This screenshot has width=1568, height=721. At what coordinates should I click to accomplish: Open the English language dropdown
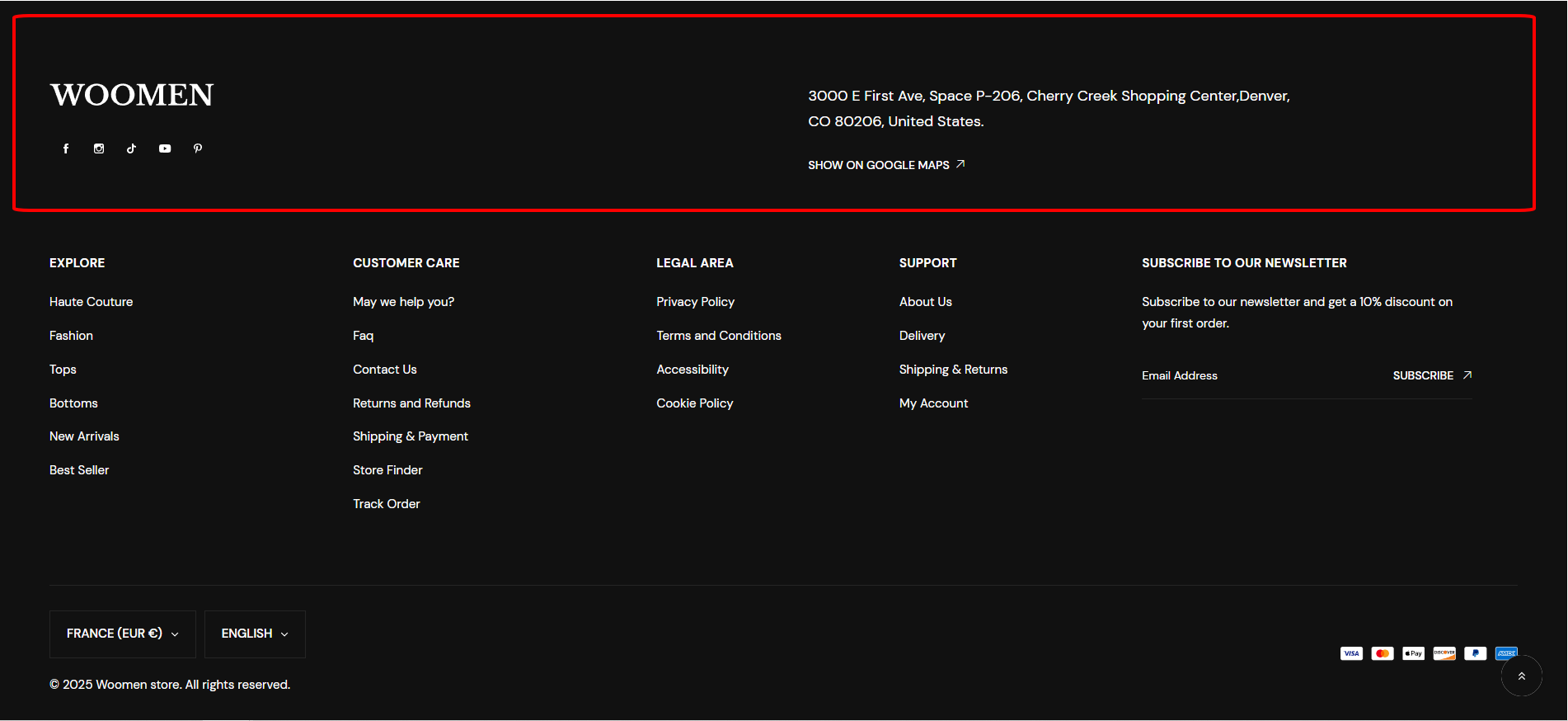255,634
